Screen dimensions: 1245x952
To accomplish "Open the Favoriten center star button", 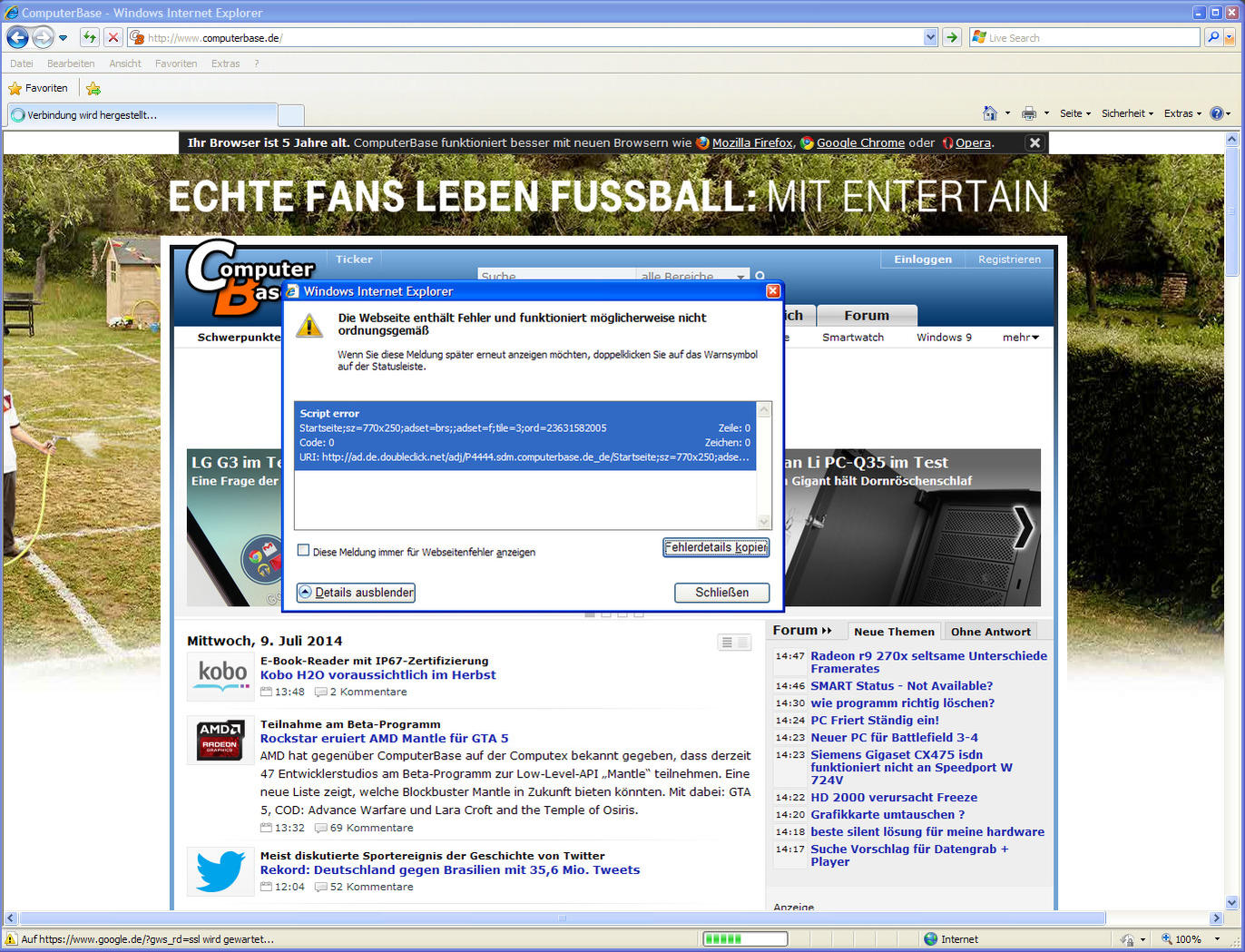I will [38, 88].
